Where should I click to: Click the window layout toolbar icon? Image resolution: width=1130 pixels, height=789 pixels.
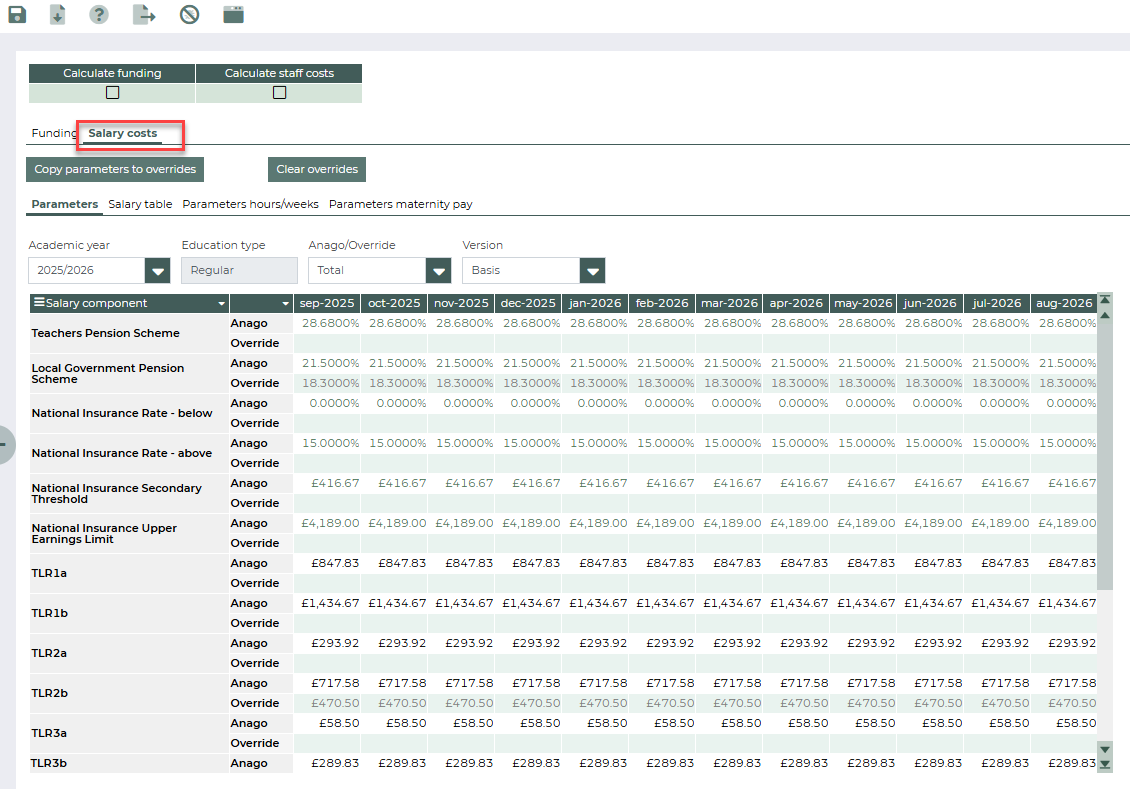[x=233, y=14]
